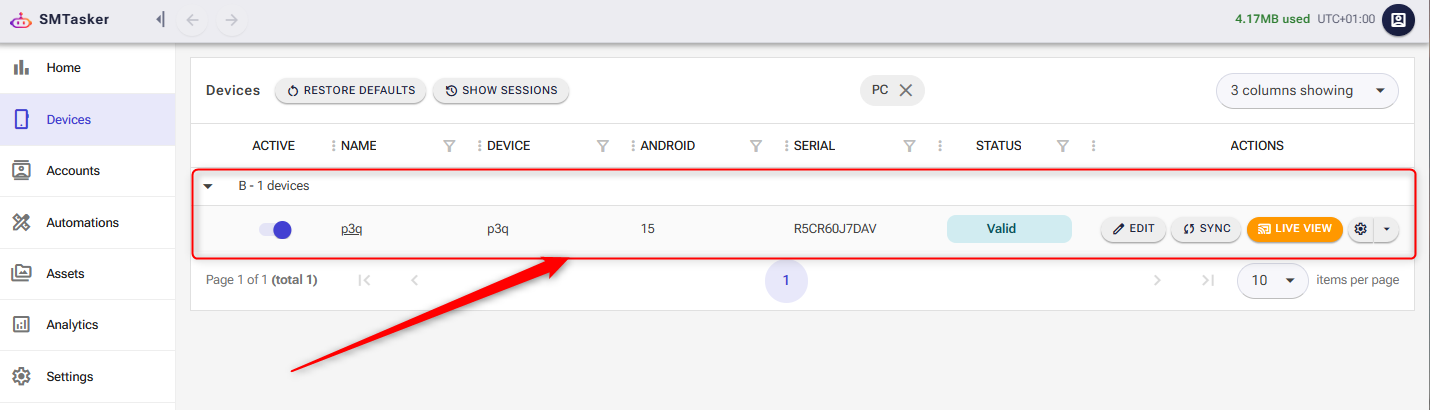Collapse the sidebar with the arrow icon
The width and height of the screenshot is (1430, 410).
click(x=160, y=20)
